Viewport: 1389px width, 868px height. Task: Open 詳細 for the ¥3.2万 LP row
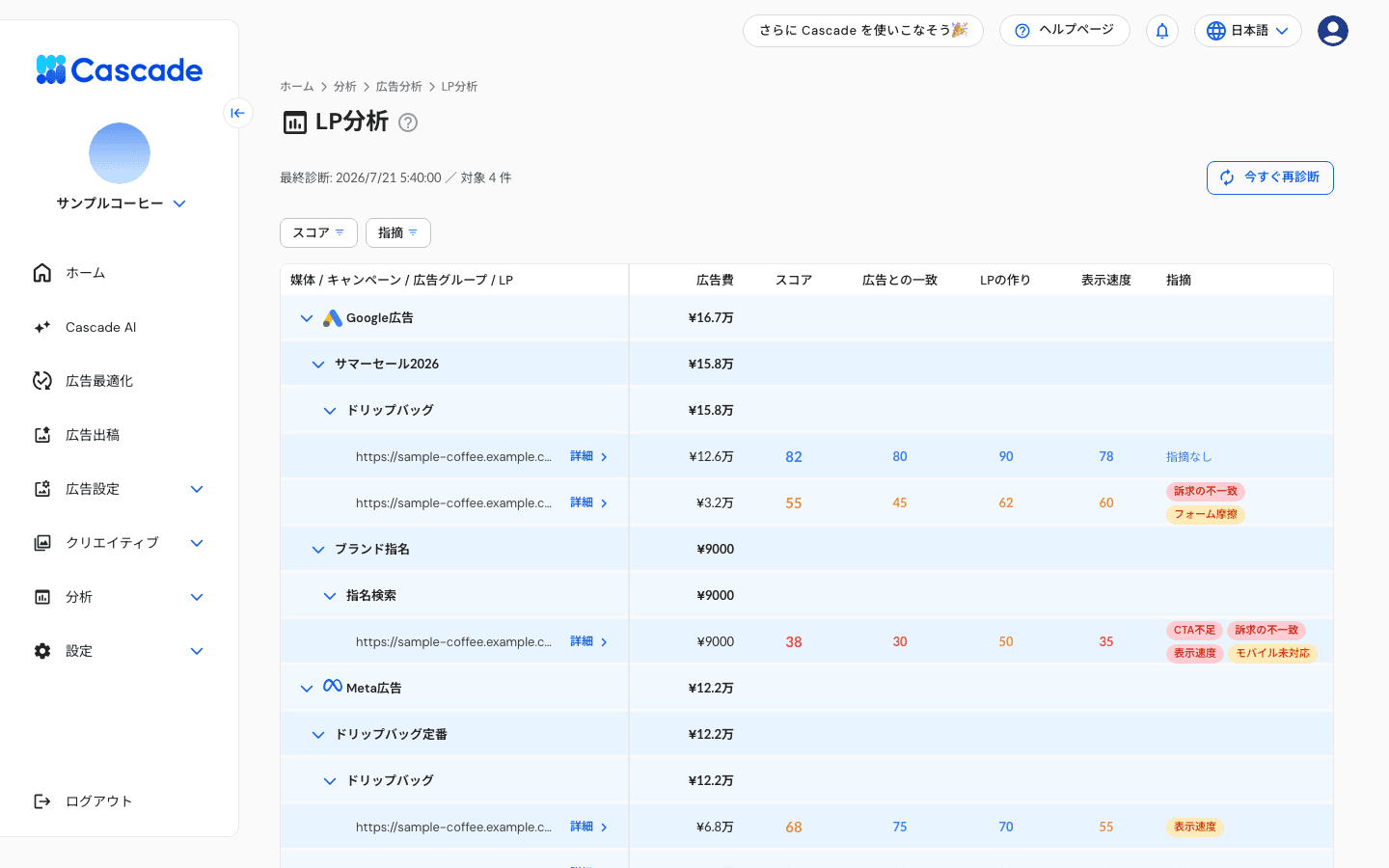[x=588, y=502]
